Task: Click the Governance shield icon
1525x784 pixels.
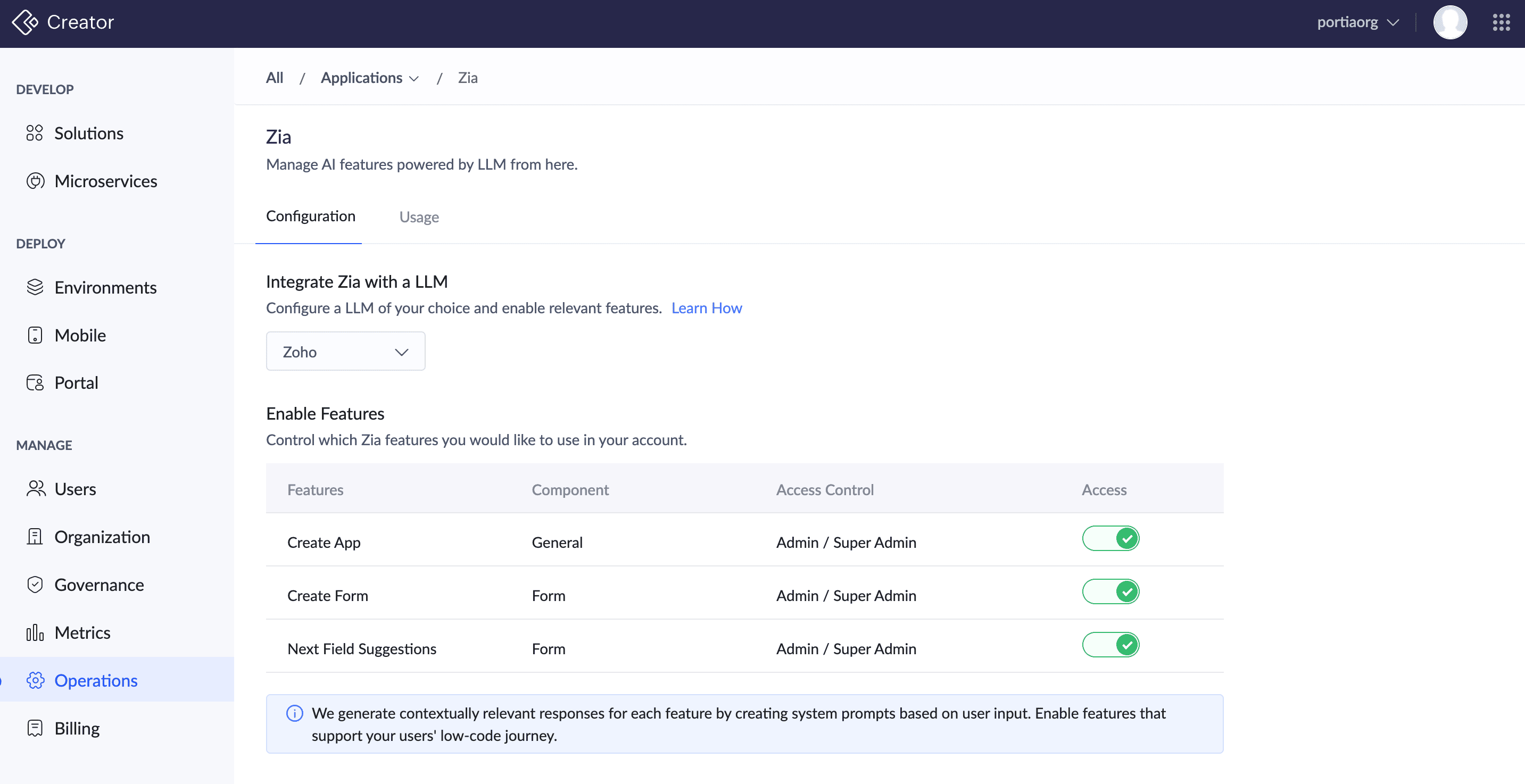Action: pyautogui.click(x=35, y=585)
